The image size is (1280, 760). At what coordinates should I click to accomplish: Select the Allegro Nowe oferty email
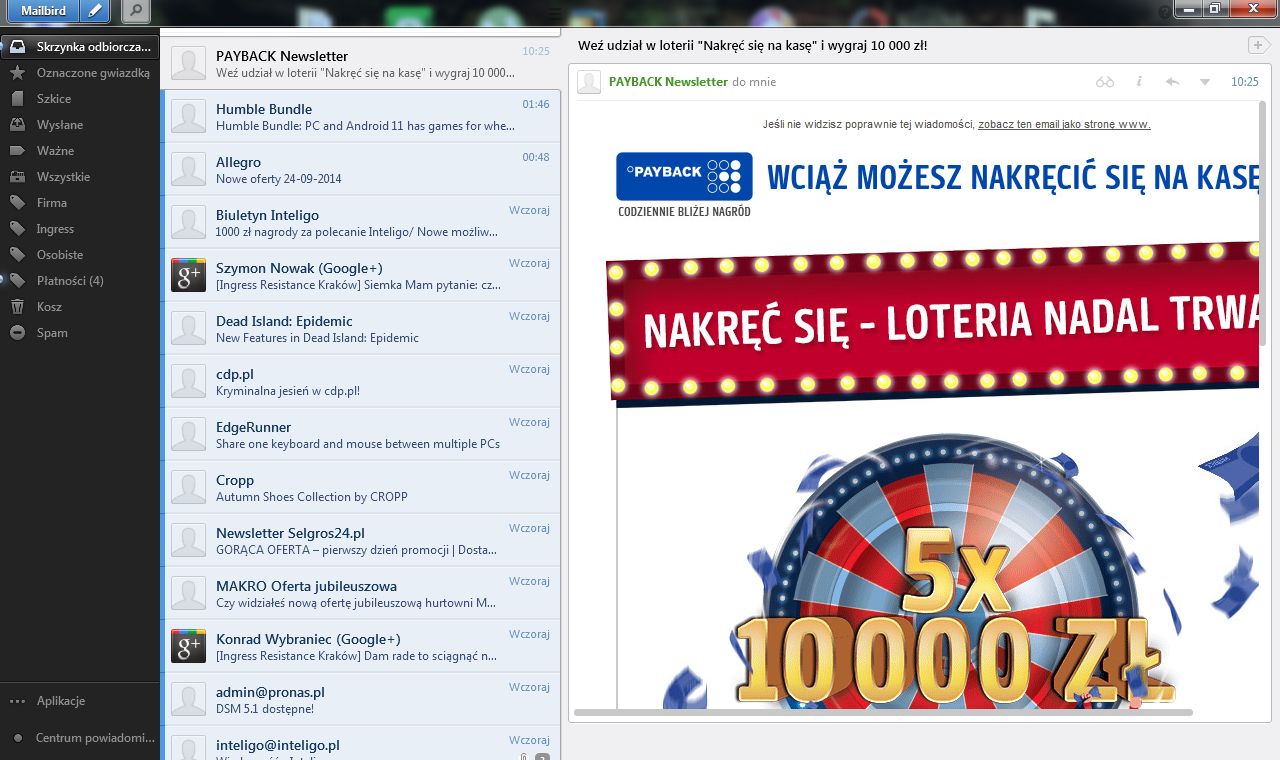click(361, 169)
